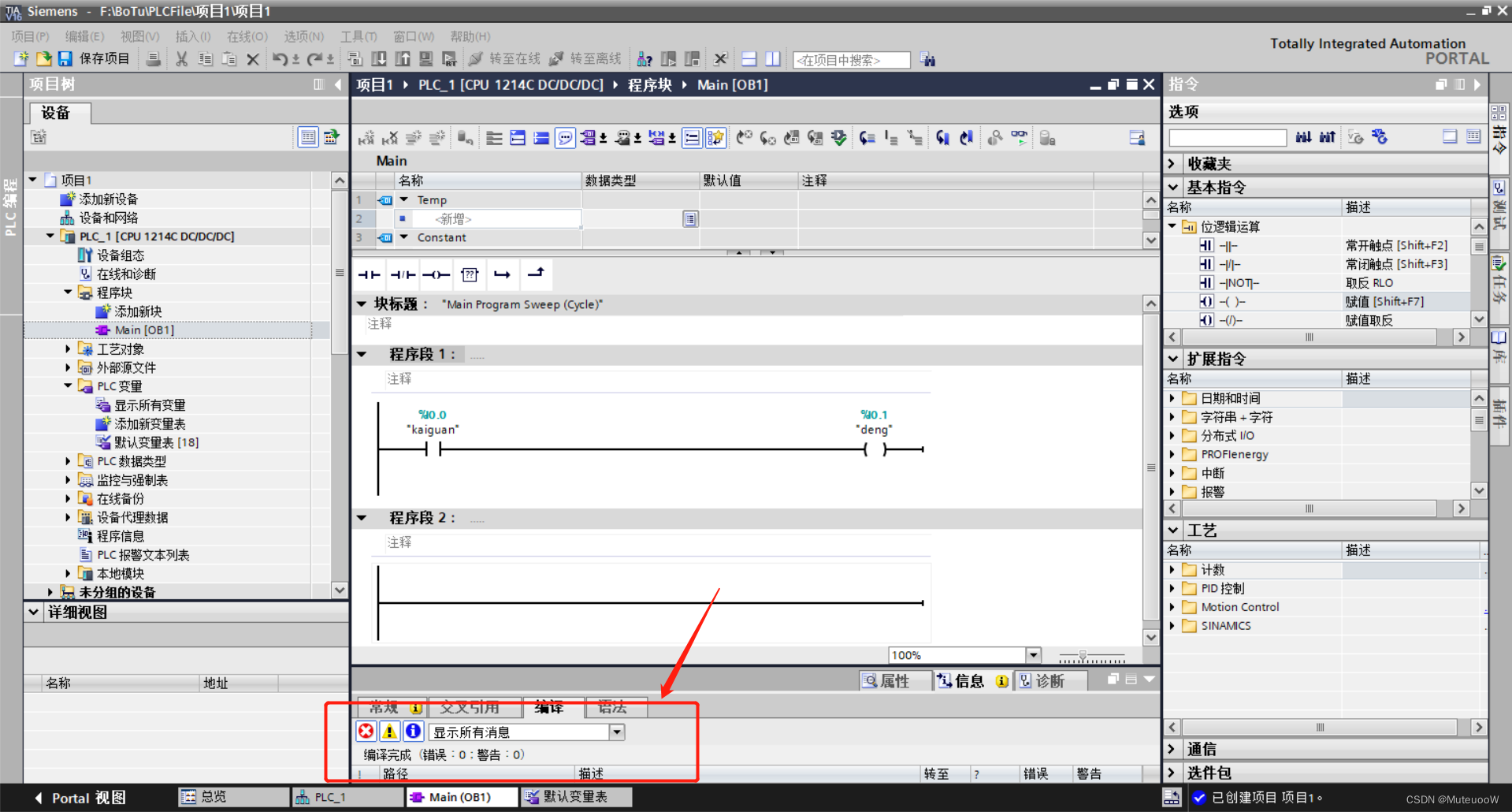Click the instructions options search field
Viewport: 1512px width, 812px height.
pos(1228,138)
